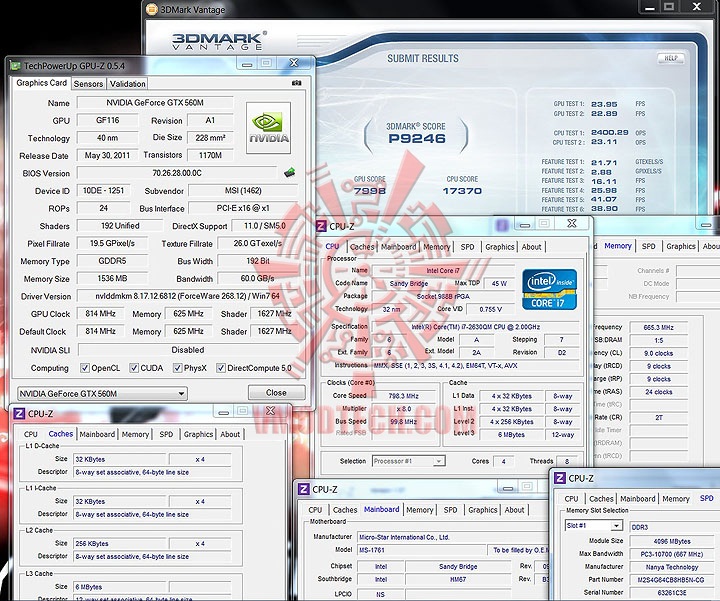Close the CPU-Z processor window
The height and width of the screenshot is (601, 720).
tap(572, 224)
